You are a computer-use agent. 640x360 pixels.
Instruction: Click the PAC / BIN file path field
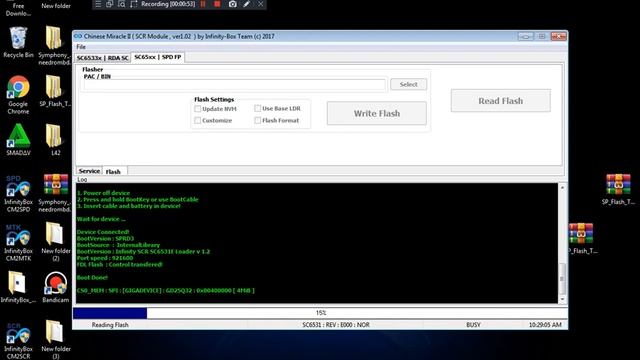coord(234,84)
